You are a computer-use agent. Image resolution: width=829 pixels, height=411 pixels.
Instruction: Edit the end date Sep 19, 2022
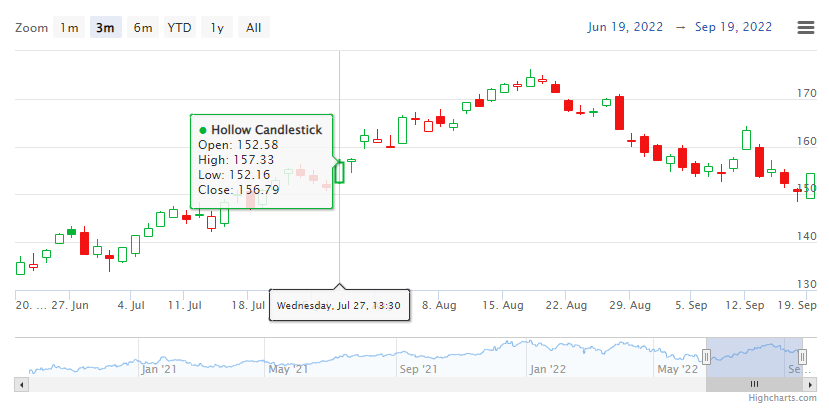(x=731, y=27)
